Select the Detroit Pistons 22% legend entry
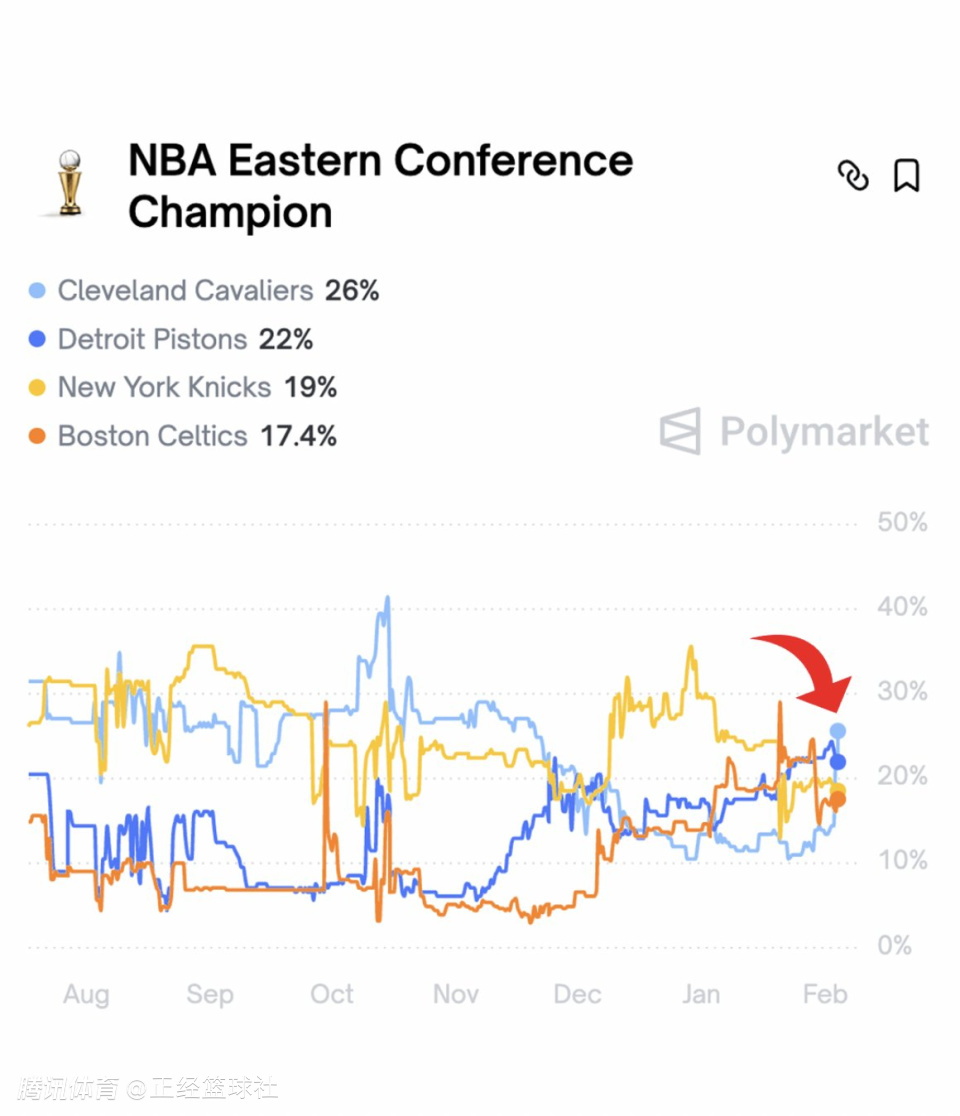This screenshot has height=1116, width=960. point(185,340)
